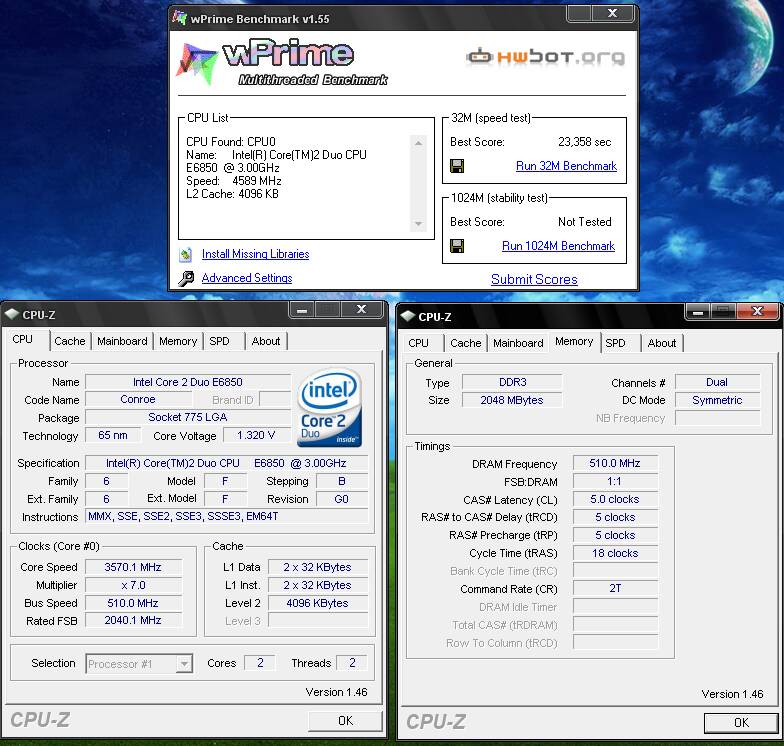Select CPU tab in left CPU-Z
This screenshot has width=784, height=746.
click(23, 340)
